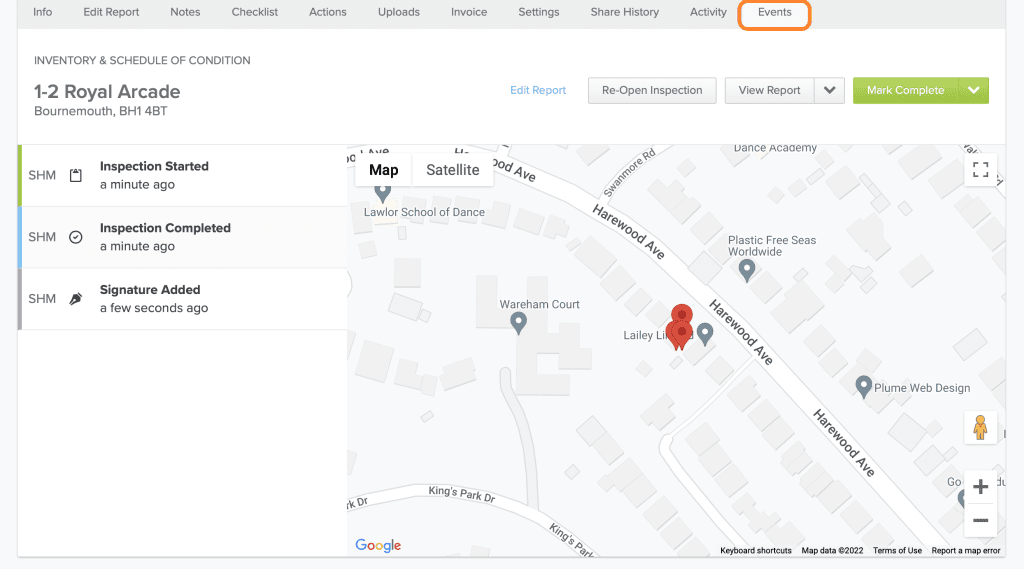The image size is (1024, 569).
Task: Open the Invoice tab
Action: click(x=469, y=12)
